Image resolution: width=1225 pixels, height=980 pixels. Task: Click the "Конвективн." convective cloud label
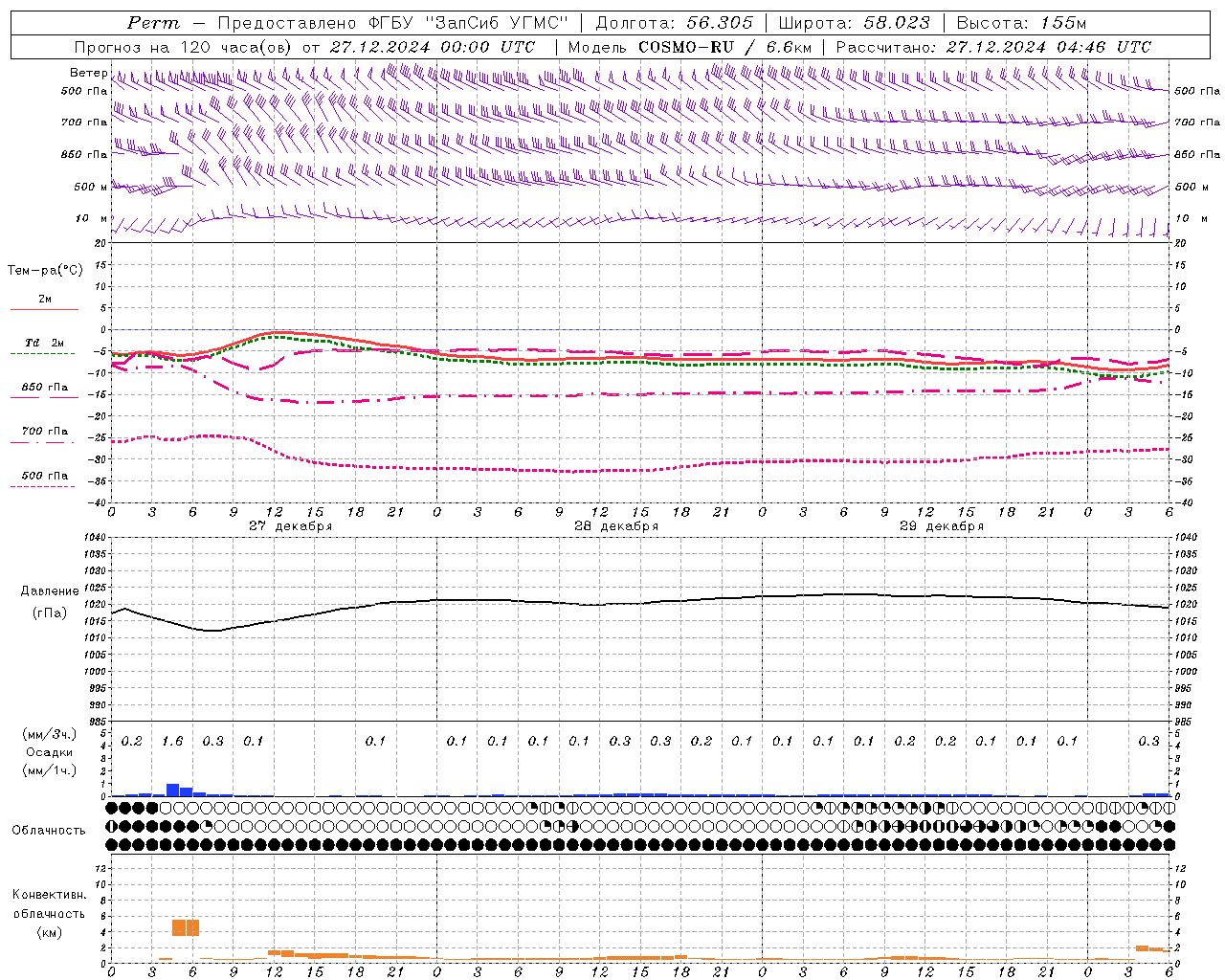pyautogui.click(x=49, y=895)
